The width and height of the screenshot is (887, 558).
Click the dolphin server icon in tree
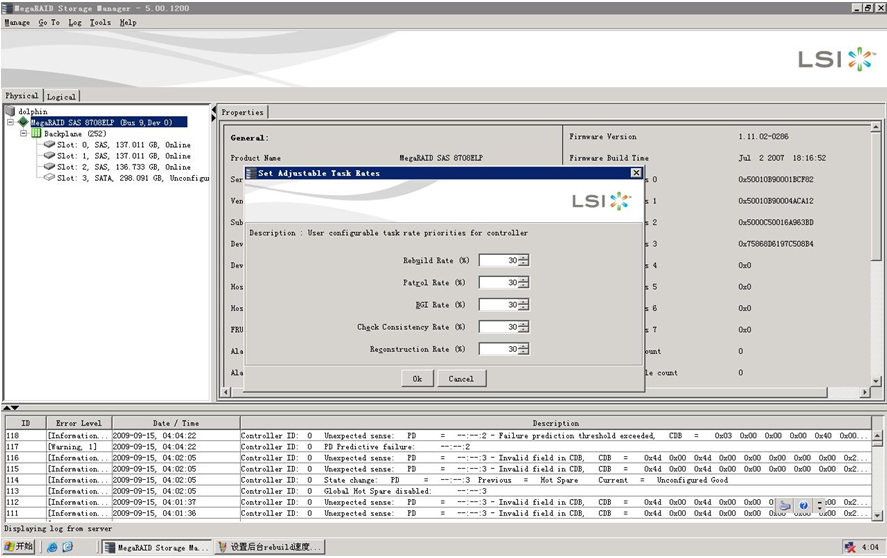click(11, 111)
